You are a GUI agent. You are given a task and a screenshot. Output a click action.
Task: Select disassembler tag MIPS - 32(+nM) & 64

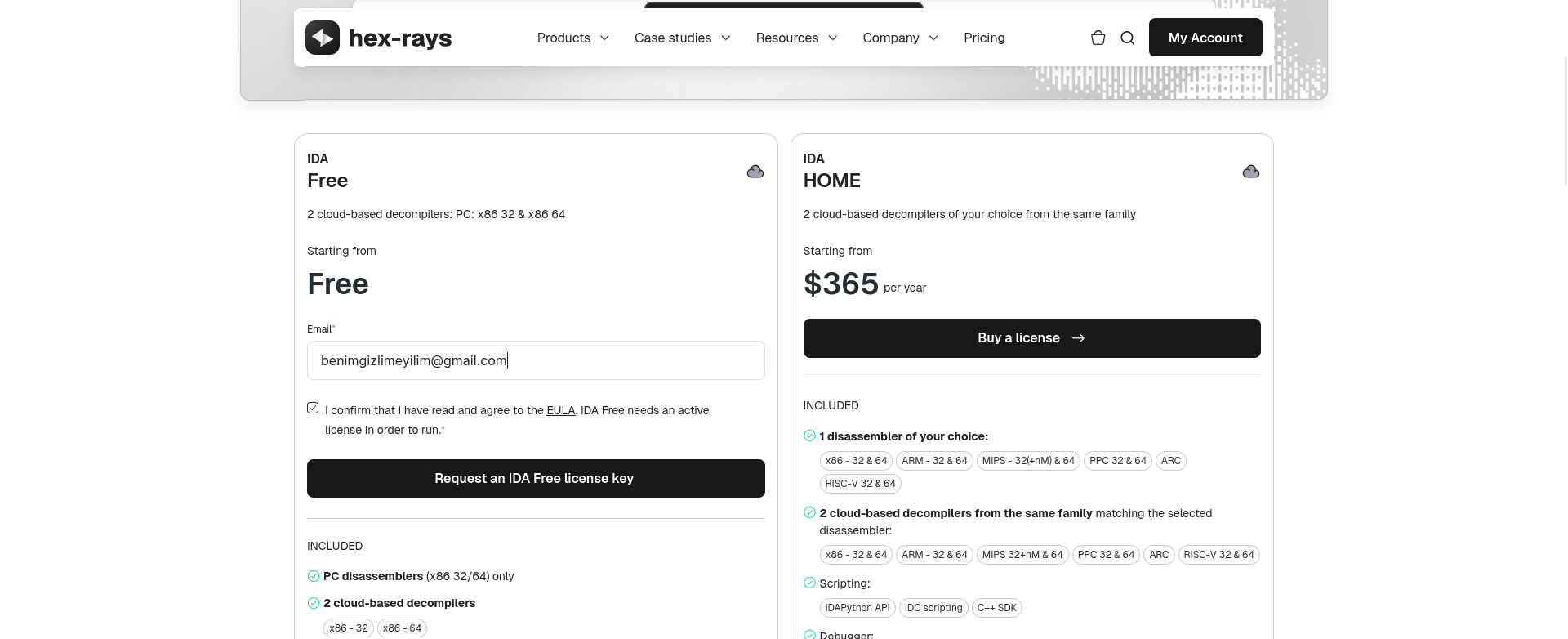click(x=1028, y=461)
